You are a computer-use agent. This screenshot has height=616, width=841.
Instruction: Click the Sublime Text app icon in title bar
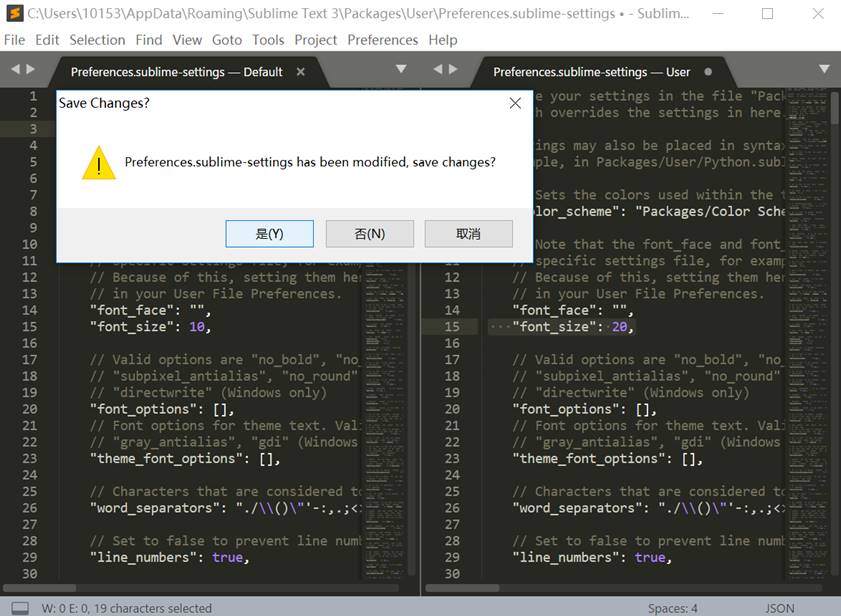coord(14,13)
